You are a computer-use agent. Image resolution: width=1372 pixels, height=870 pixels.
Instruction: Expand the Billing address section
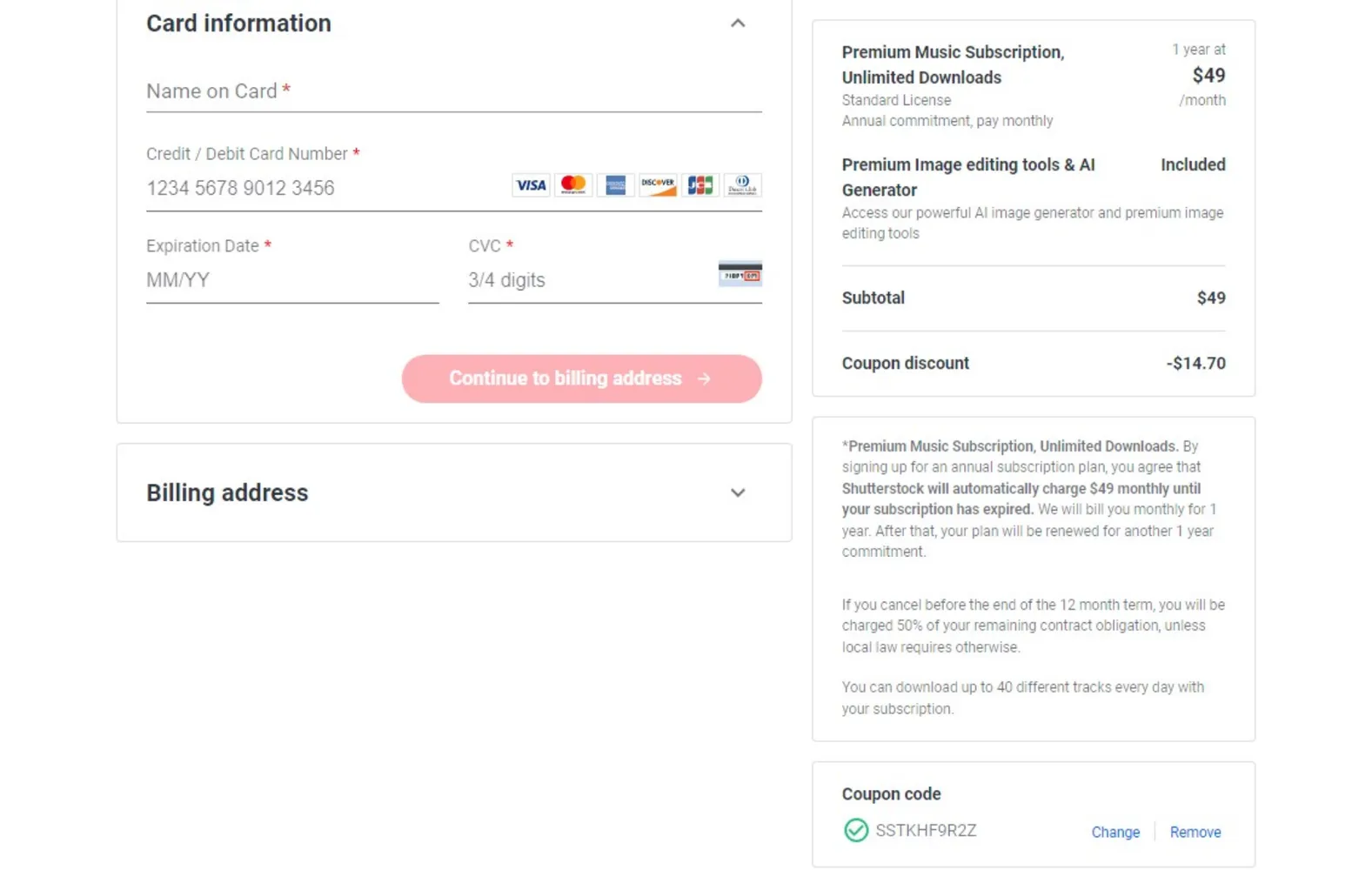(x=738, y=493)
